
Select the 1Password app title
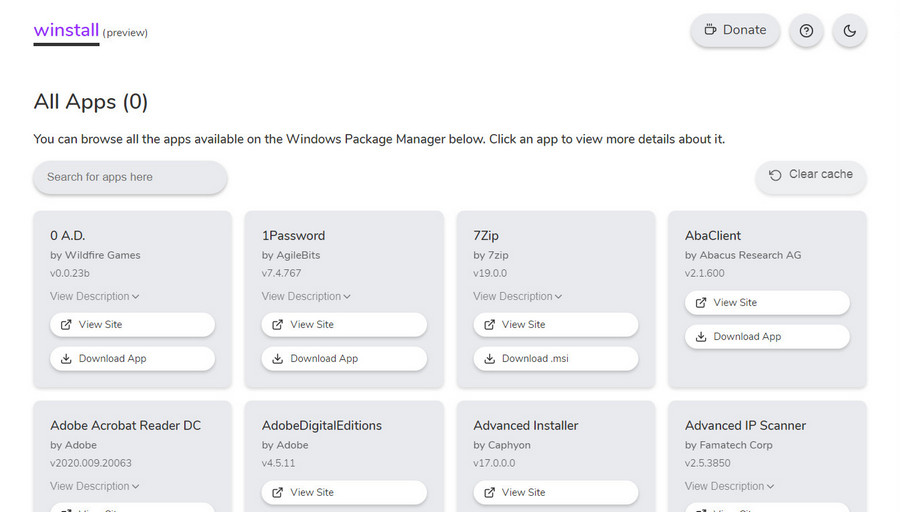pos(293,235)
